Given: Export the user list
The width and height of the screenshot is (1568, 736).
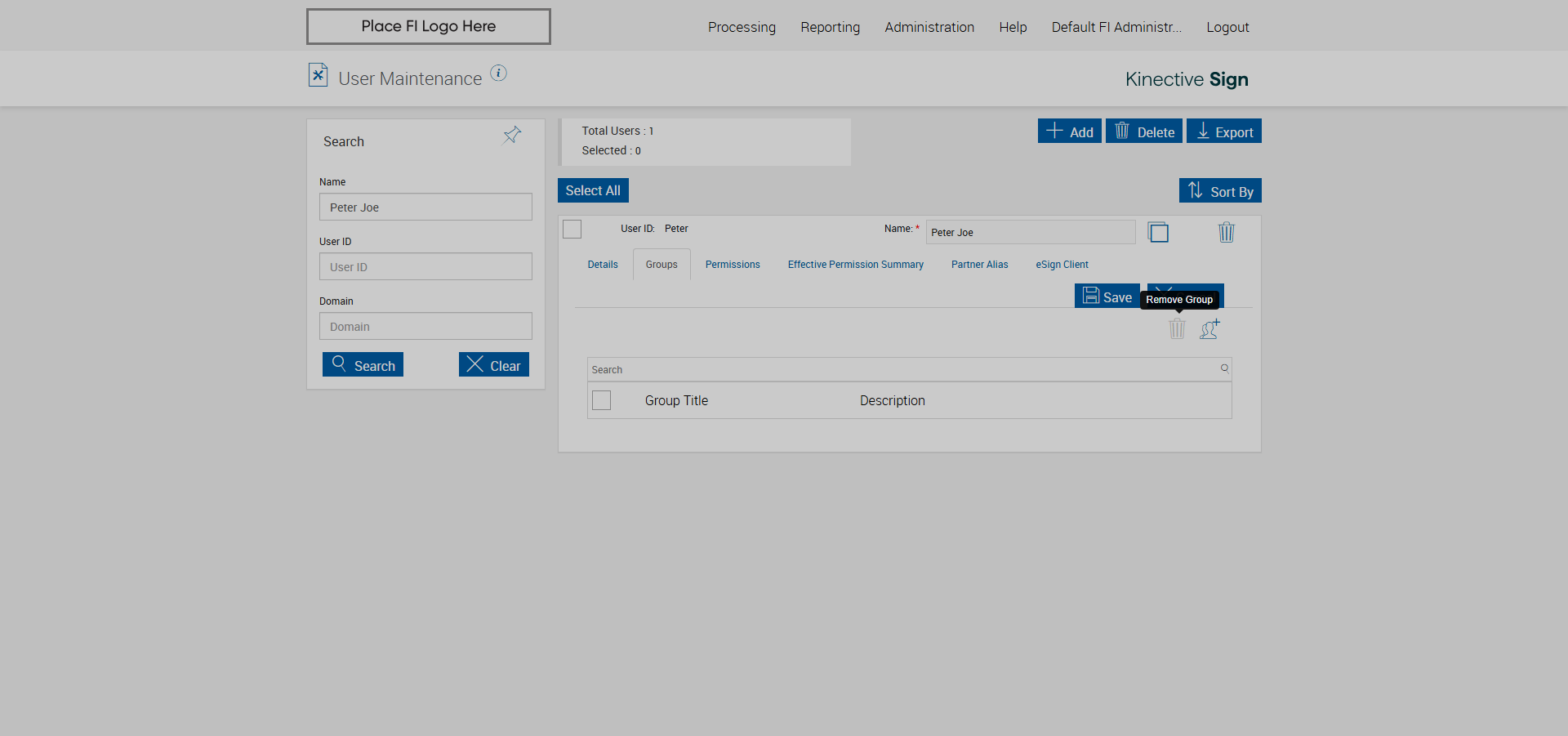Looking at the screenshot, I should (x=1224, y=131).
